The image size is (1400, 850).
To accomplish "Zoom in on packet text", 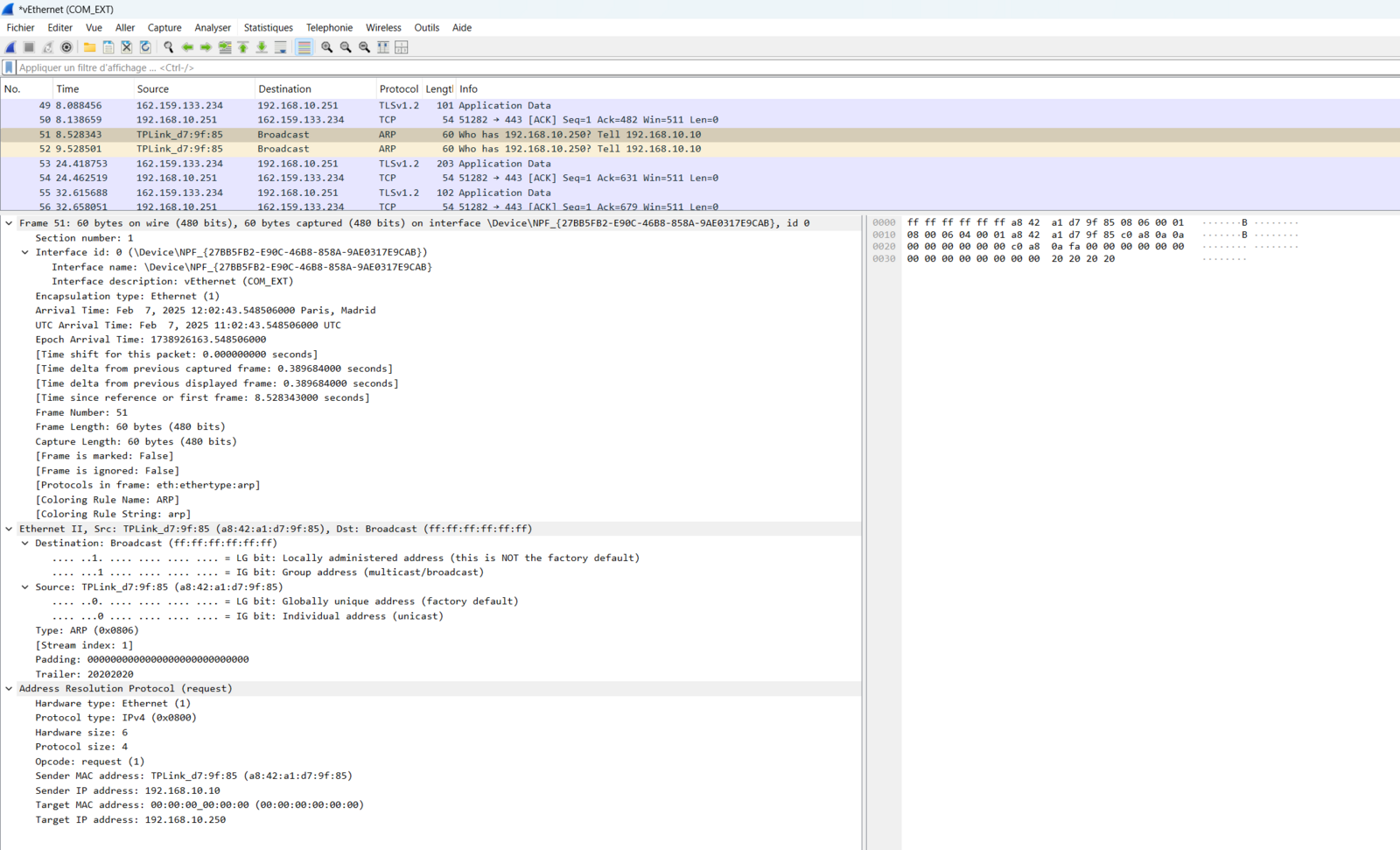I will tap(326, 47).
